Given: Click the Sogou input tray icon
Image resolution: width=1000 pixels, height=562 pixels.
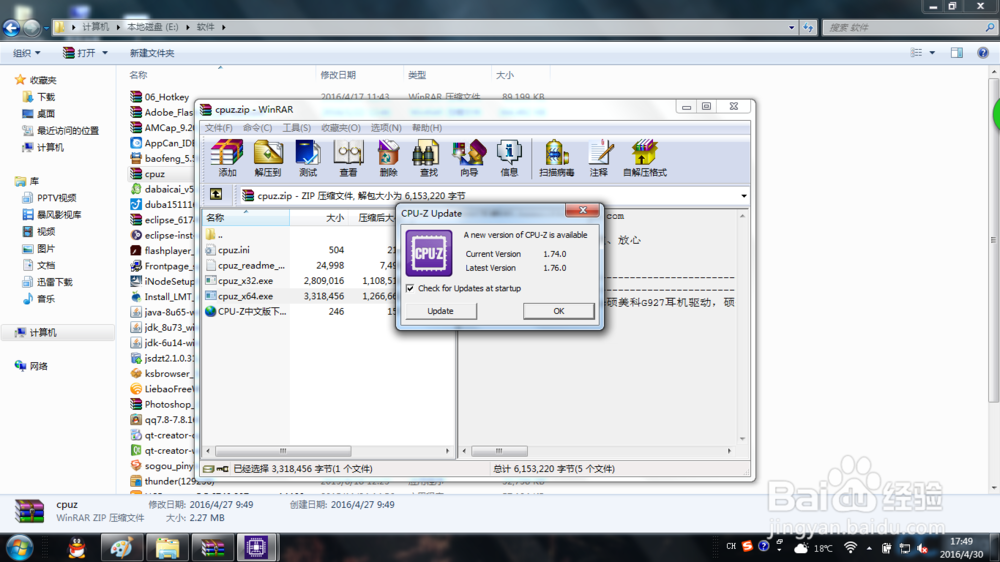Looking at the screenshot, I should coord(747,547).
